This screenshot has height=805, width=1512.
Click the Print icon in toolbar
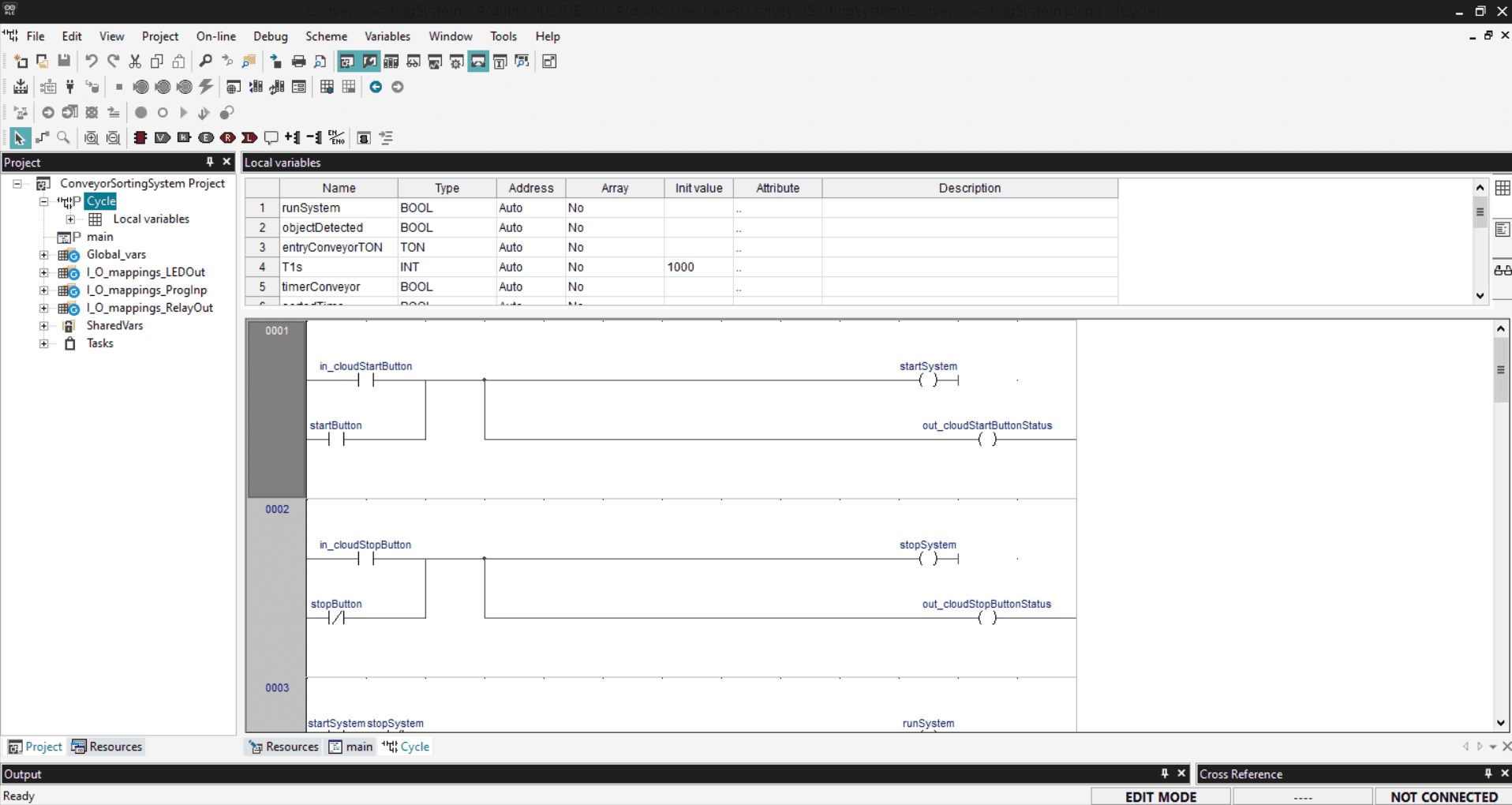point(298,62)
